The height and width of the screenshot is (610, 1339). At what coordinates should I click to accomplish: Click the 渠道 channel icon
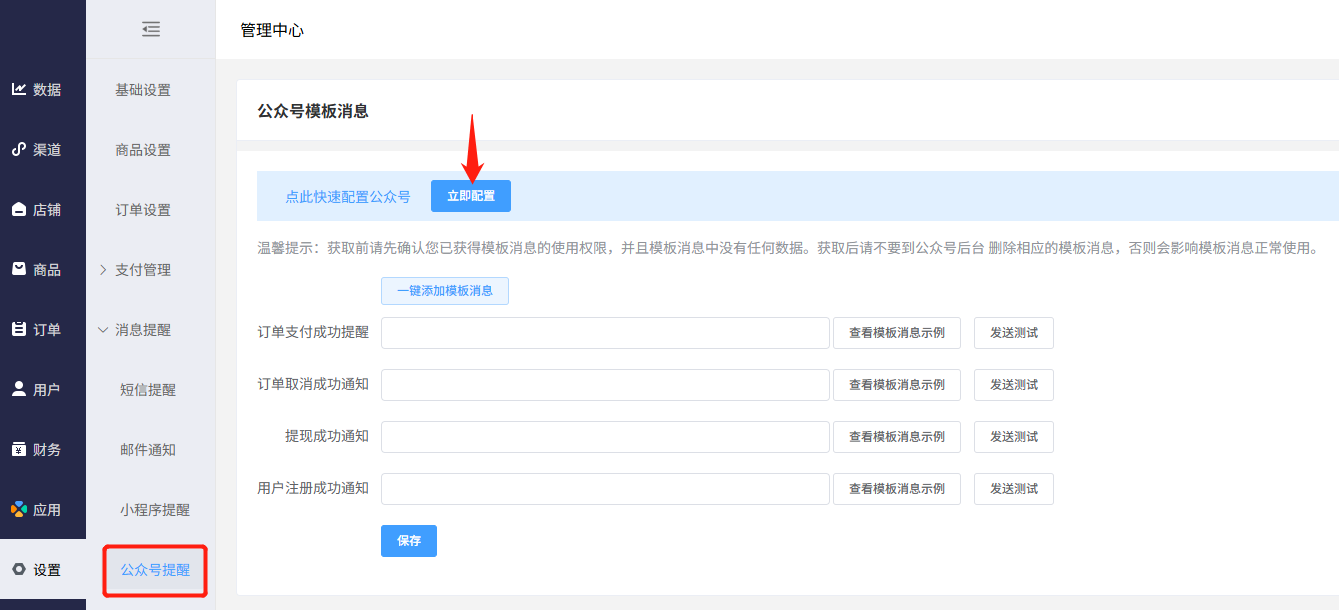point(19,149)
